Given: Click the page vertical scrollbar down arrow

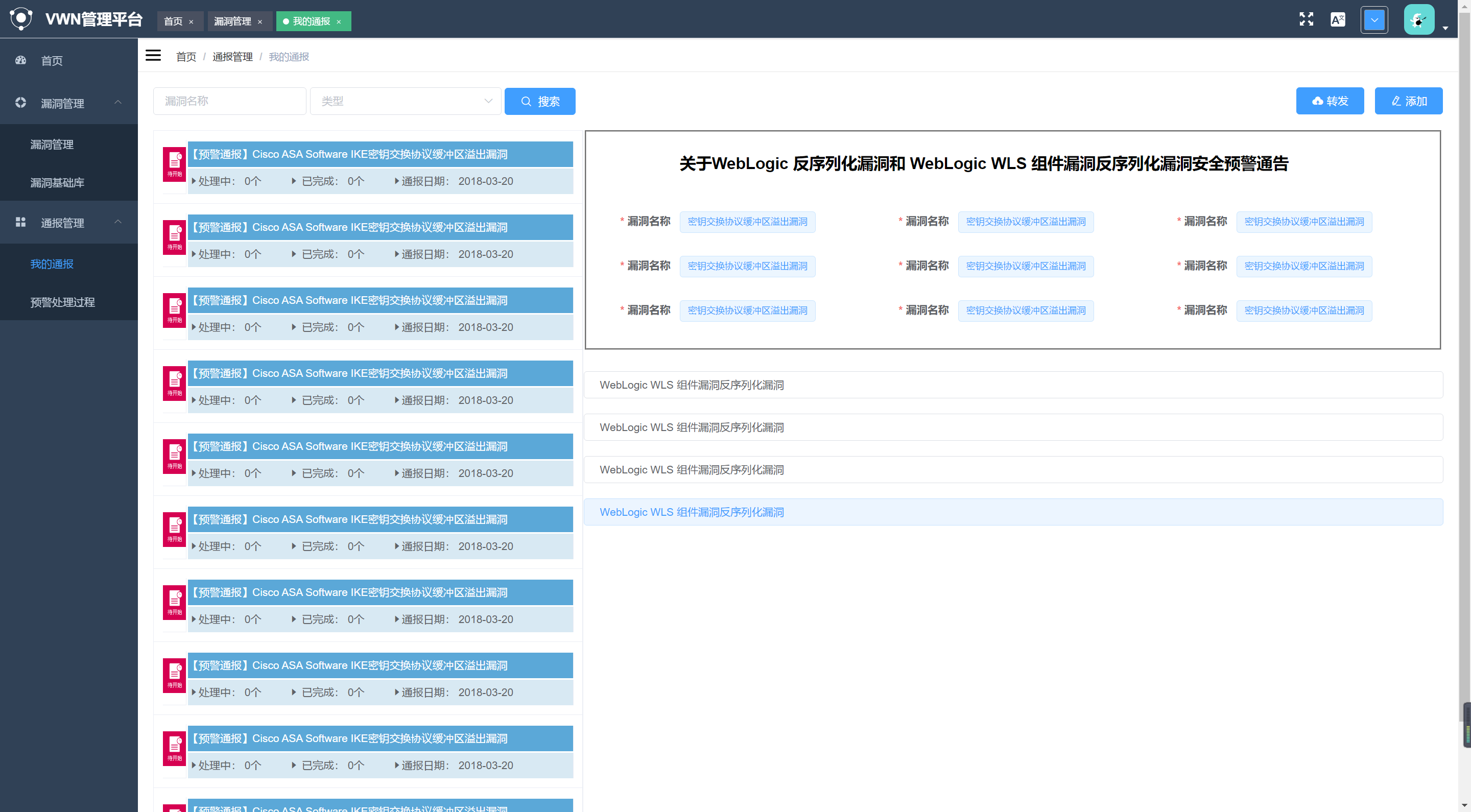Looking at the screenshot, I should coord(1465,806).
